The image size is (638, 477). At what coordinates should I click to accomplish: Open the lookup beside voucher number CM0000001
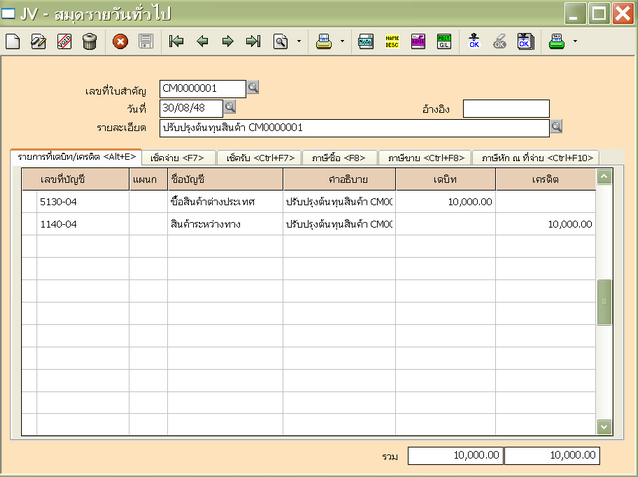[253, 88]
